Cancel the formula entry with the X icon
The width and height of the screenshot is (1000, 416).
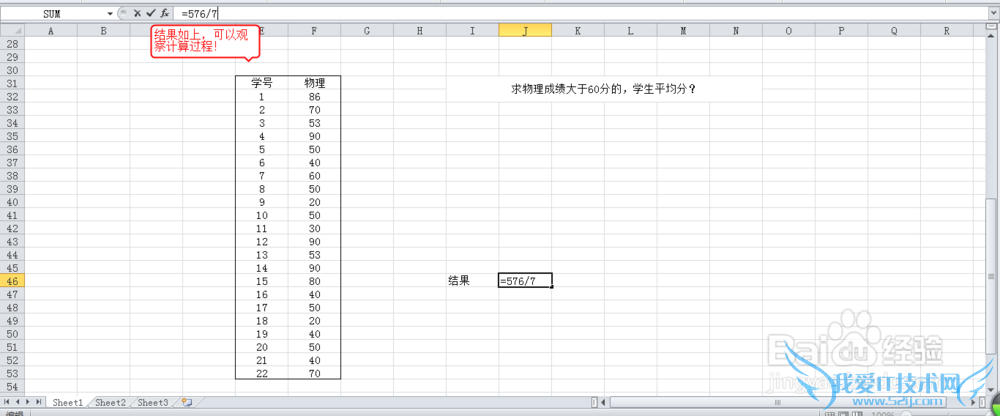[x=137, y=13]
